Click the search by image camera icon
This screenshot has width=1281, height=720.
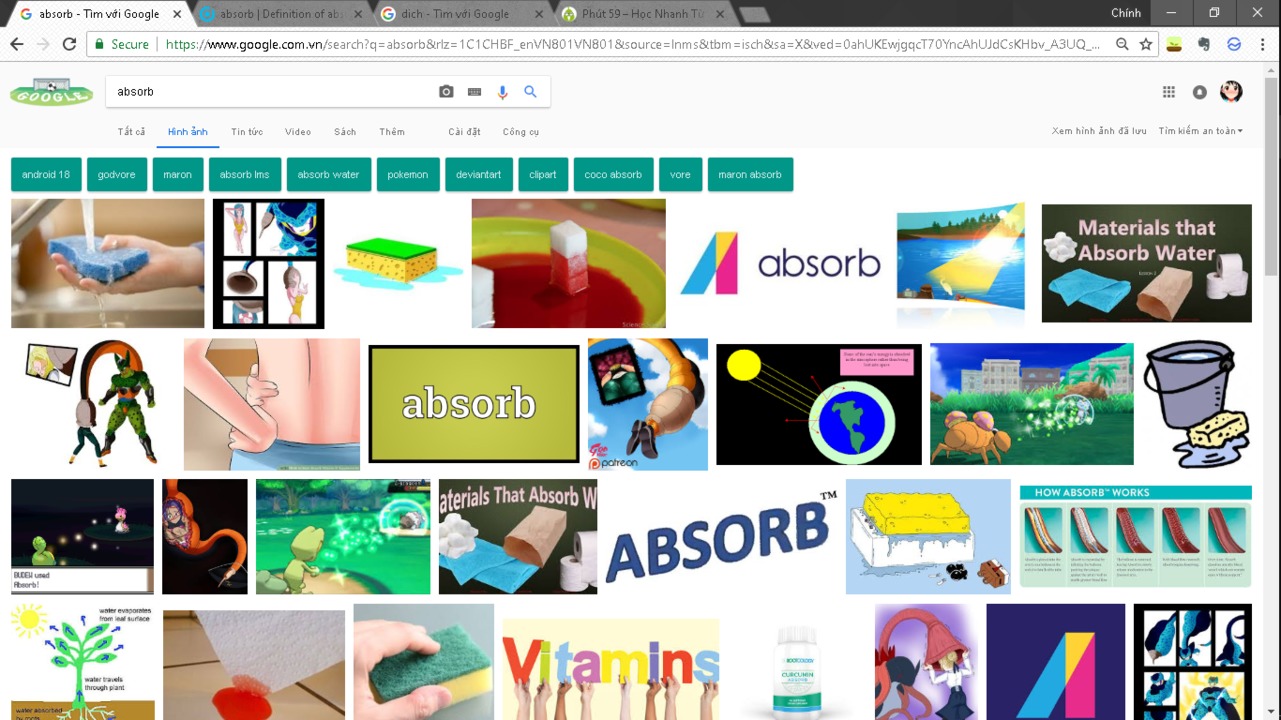446,92
